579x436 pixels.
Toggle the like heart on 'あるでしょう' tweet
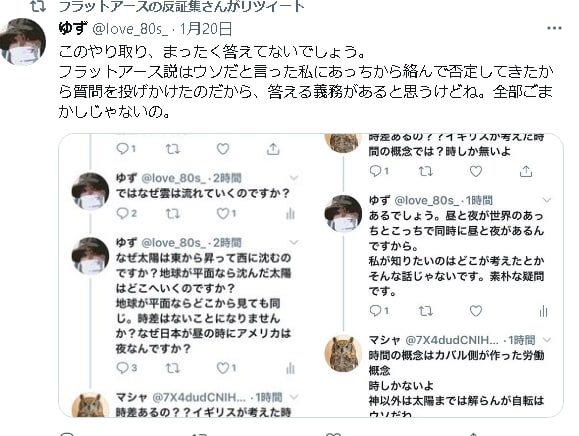click(476, 311)
